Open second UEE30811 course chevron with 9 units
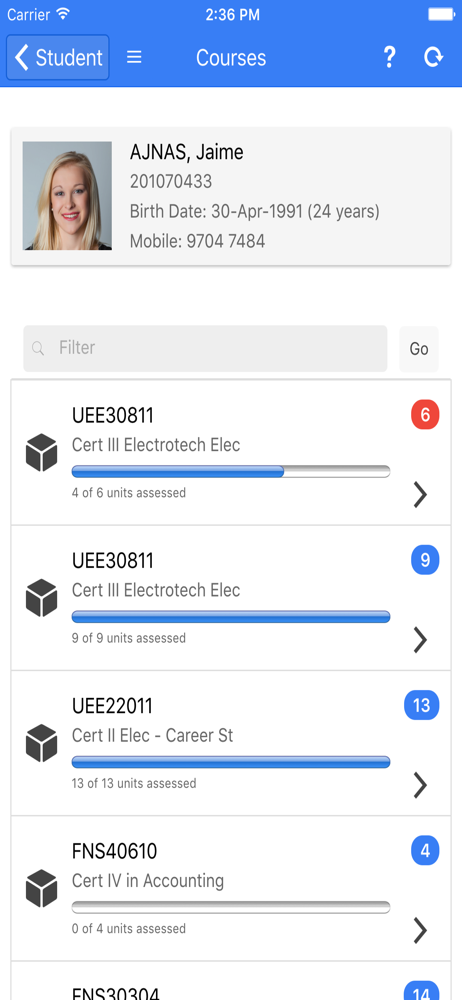This screenshot has width=462, height=1000. [x=420, y=640]
